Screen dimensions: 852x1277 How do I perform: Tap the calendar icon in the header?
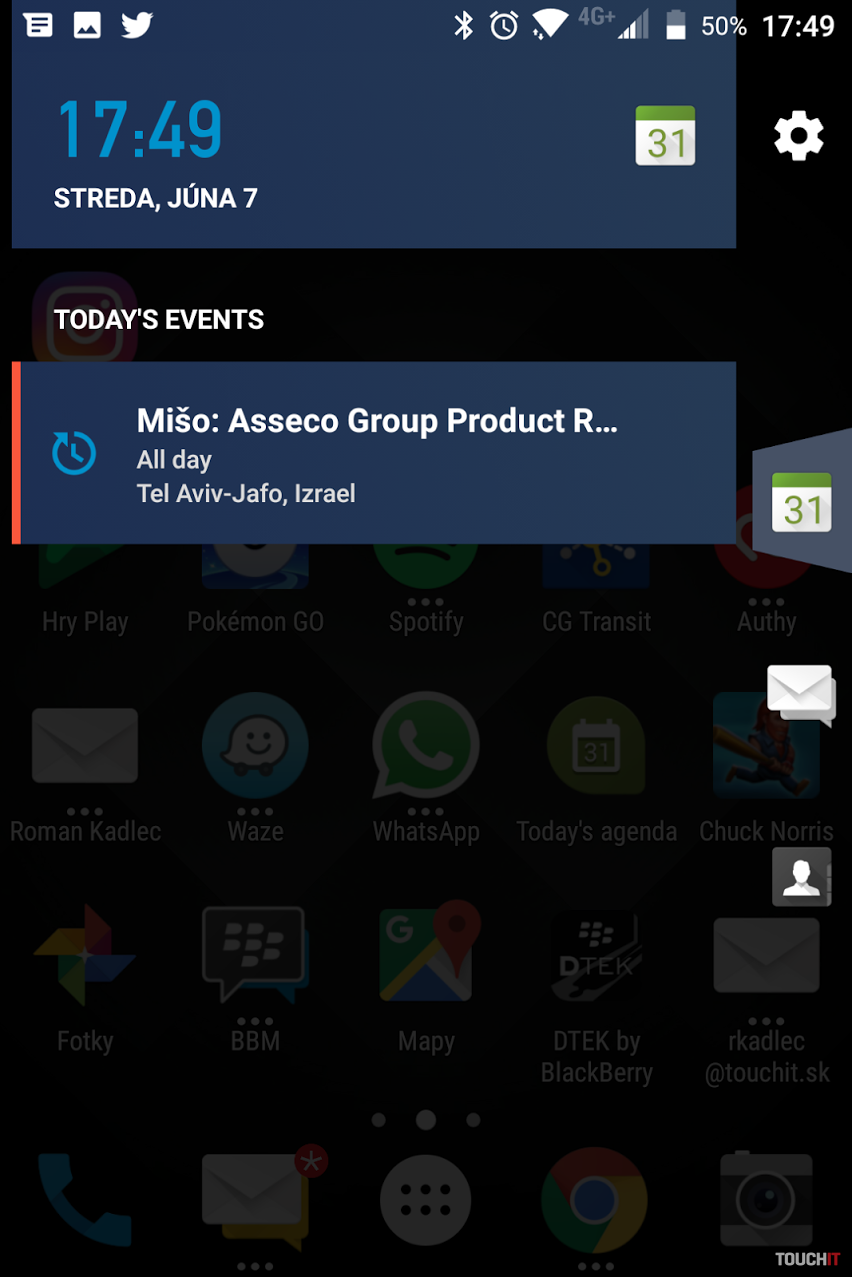tap(665, 135)
